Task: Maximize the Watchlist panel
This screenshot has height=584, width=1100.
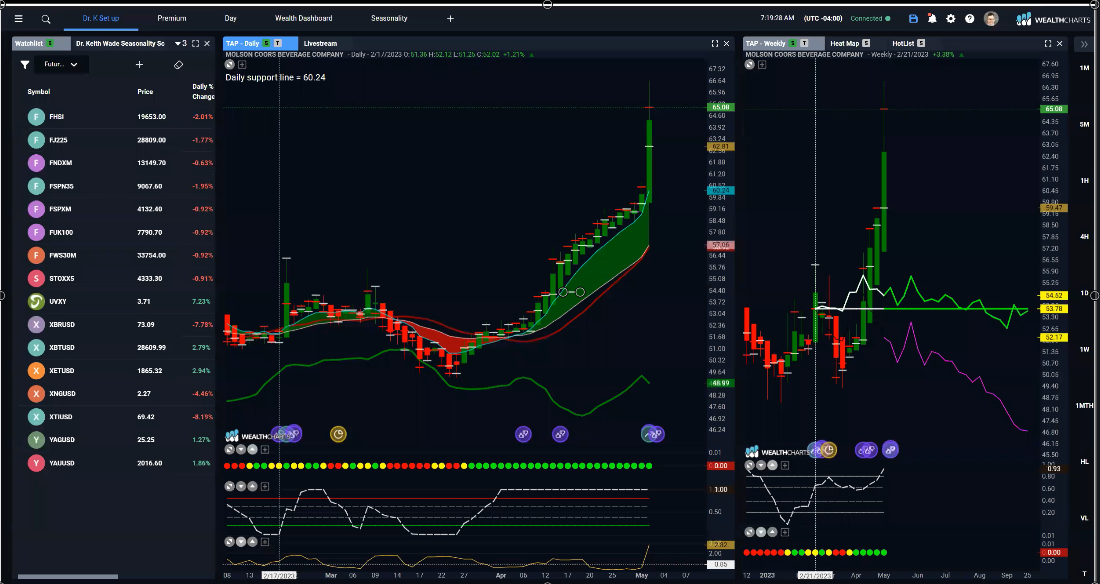Action: (195, 44)
